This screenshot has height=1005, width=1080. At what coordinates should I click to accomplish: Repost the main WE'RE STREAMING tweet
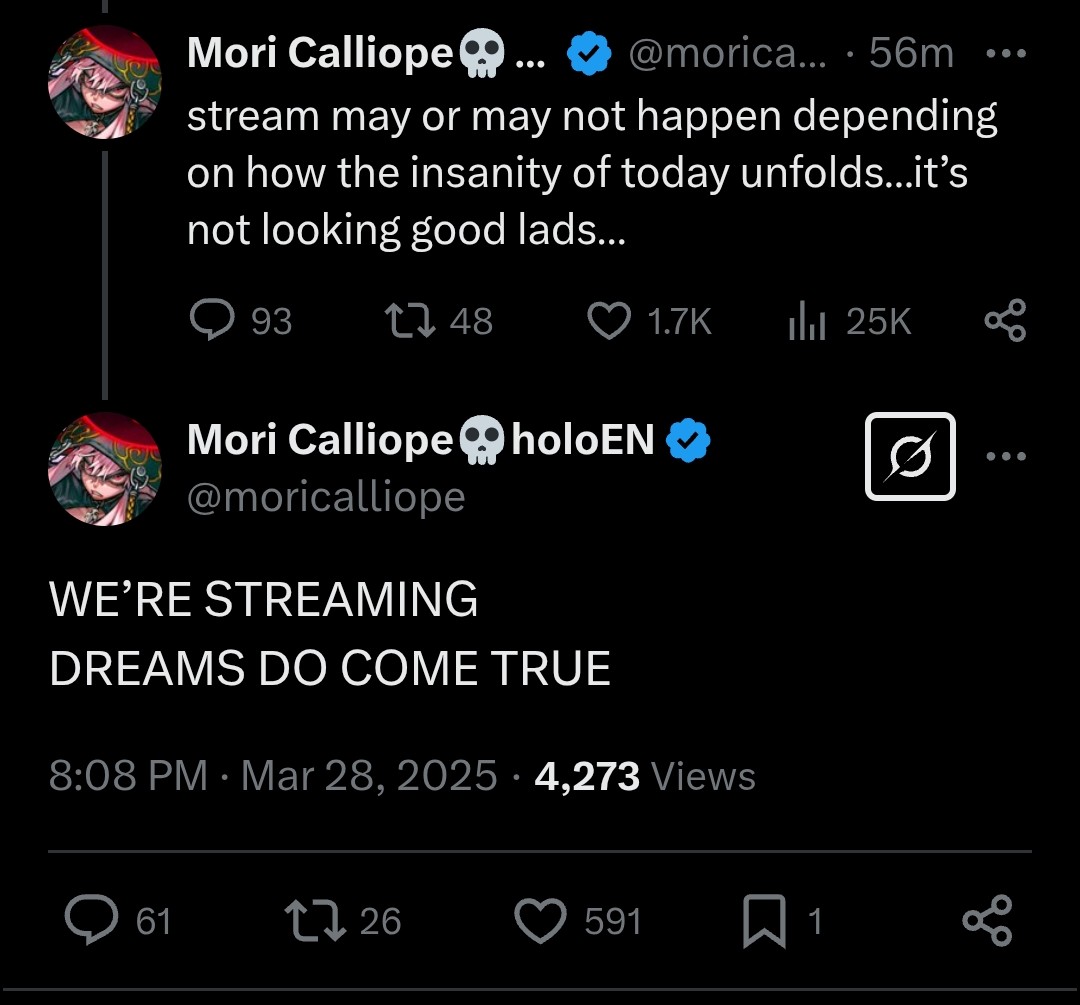[314, 920]
